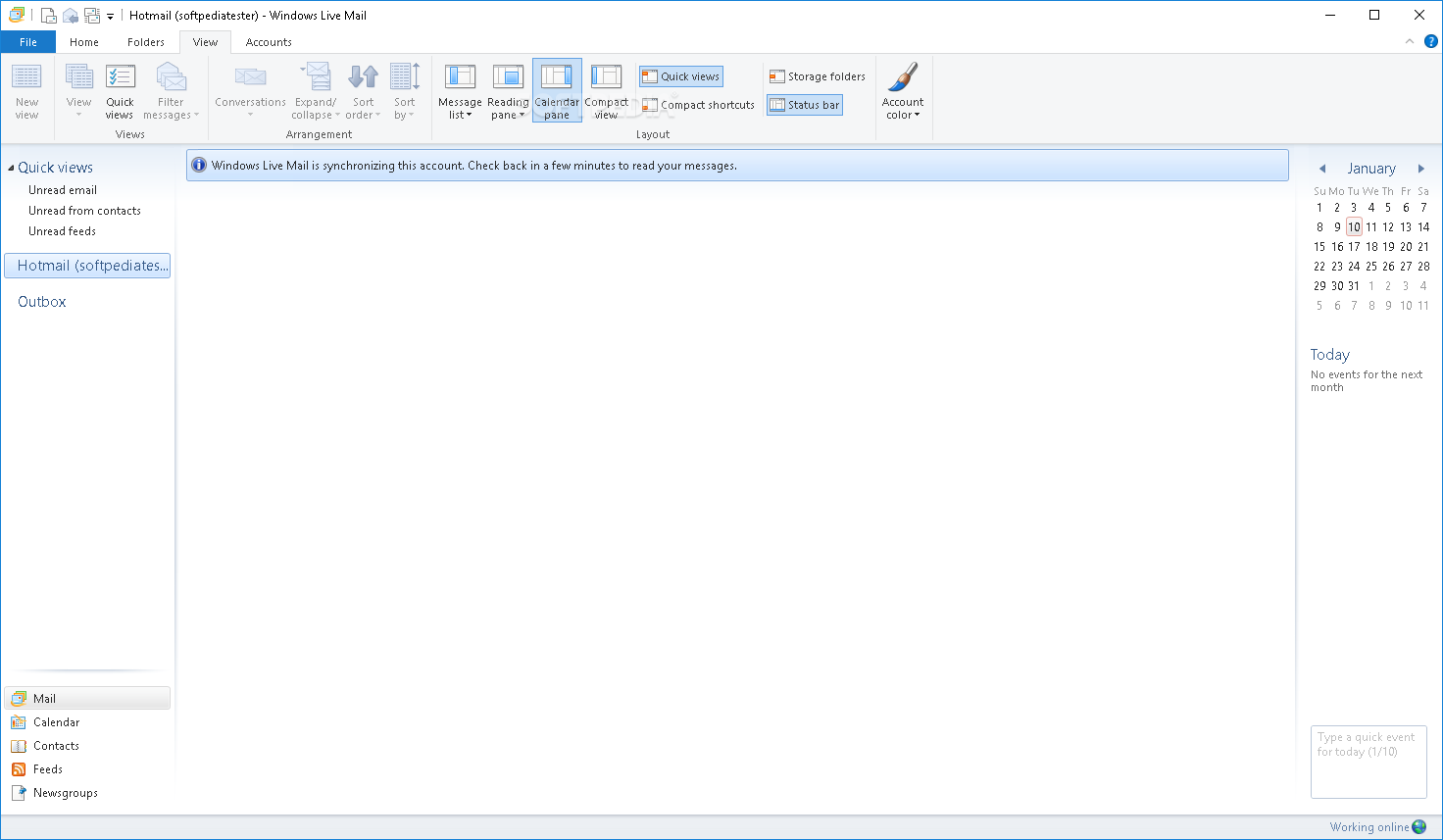Viewport: 1443px width, 840px height.
Task: Toggle the Compact view button
Action: (606, 90)
